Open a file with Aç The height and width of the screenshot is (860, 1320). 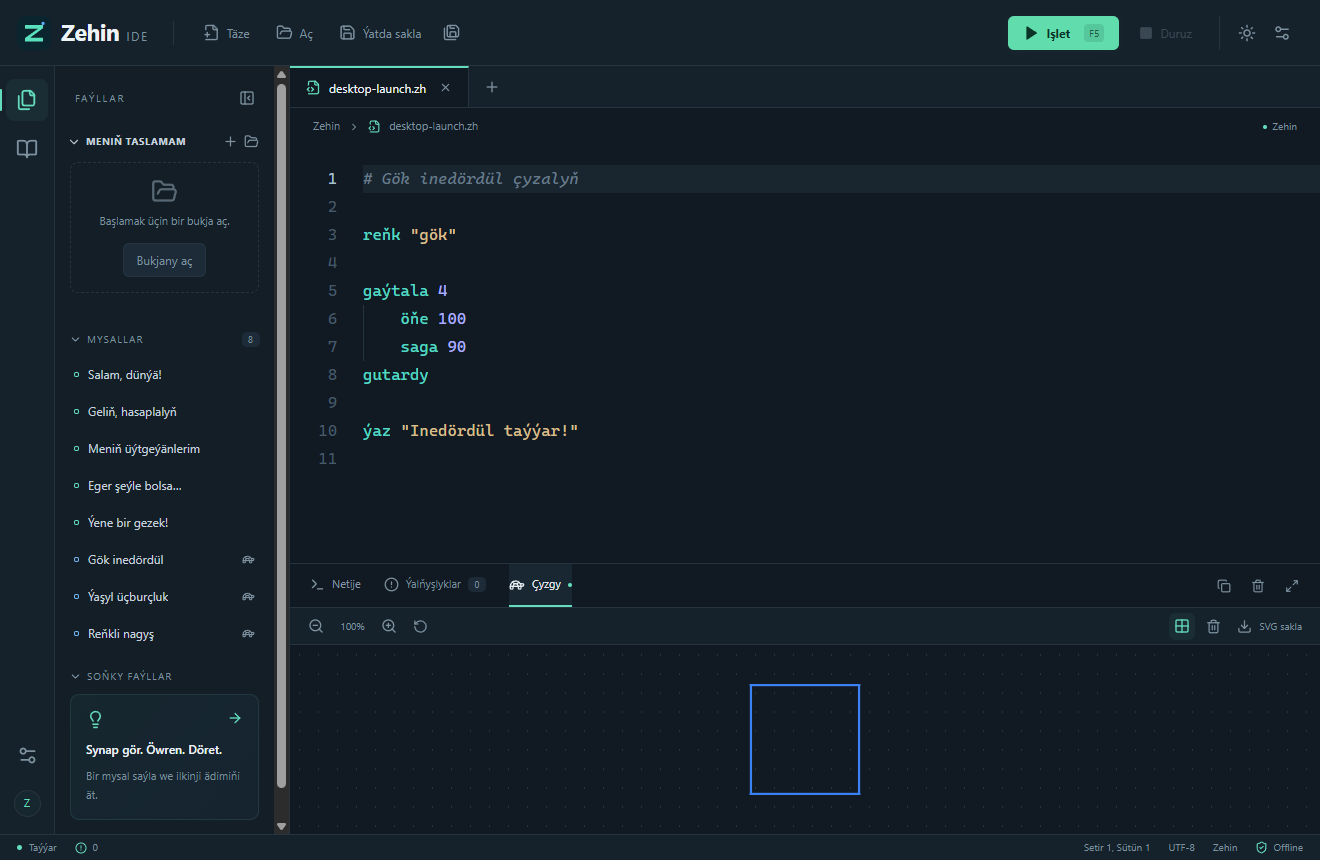point(295,33)
